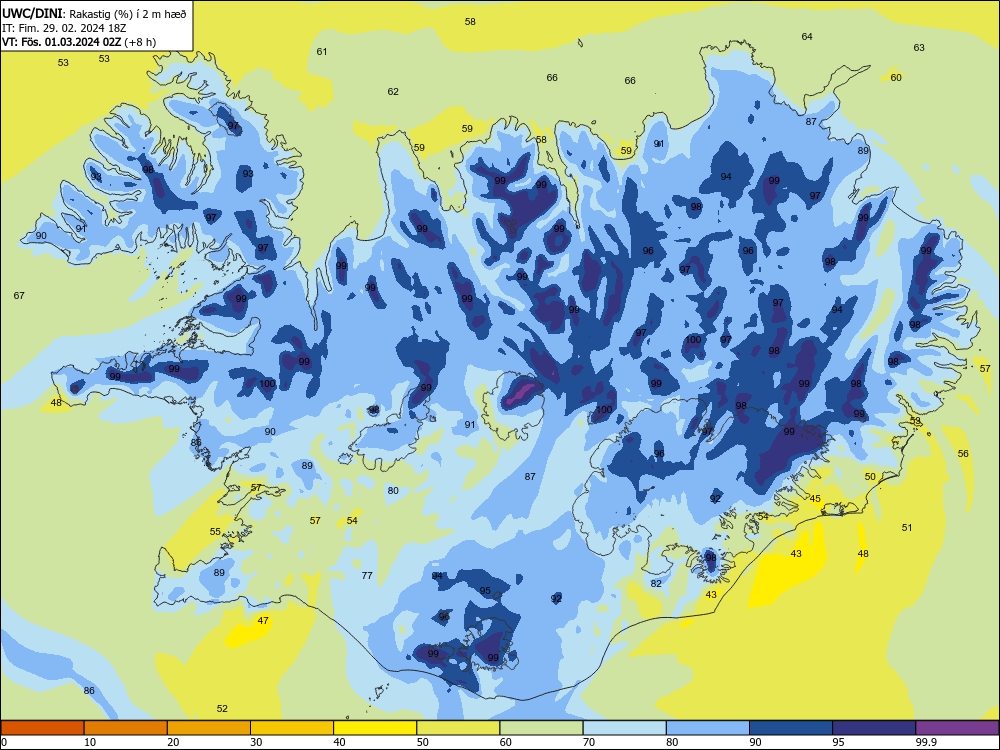Screen dimensions: 1000x750
Task: Click the 'UWC/DINI: Rakastig (%) í 2 m hæð' title
Action: [x=94, y=13]
